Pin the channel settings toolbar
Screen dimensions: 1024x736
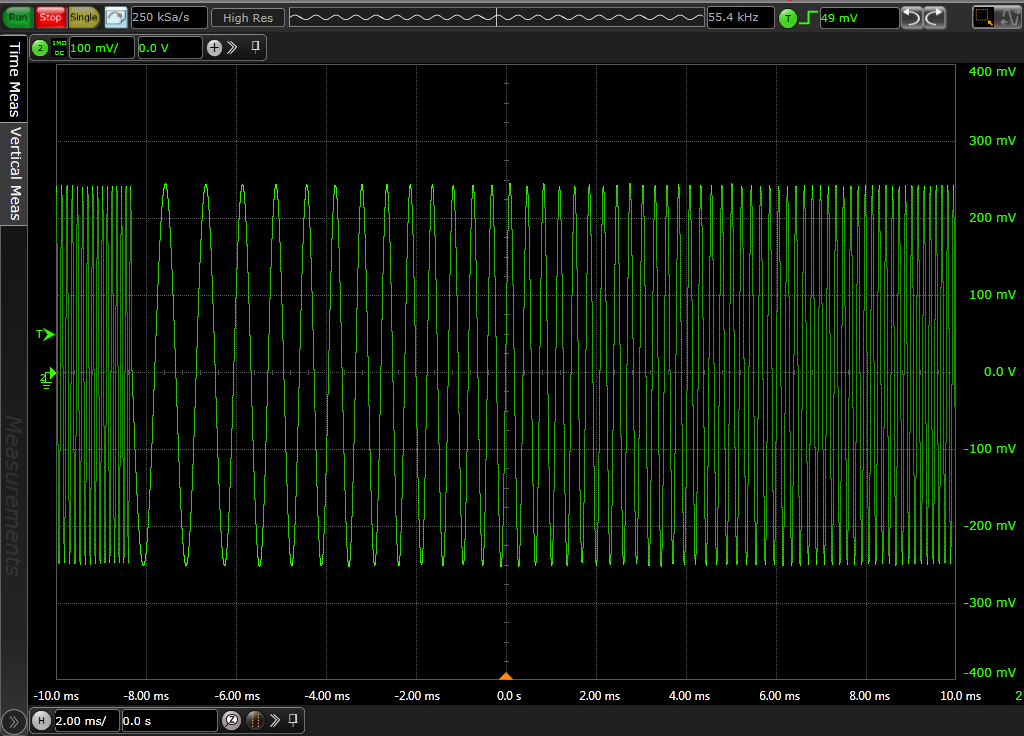(256, 47)
